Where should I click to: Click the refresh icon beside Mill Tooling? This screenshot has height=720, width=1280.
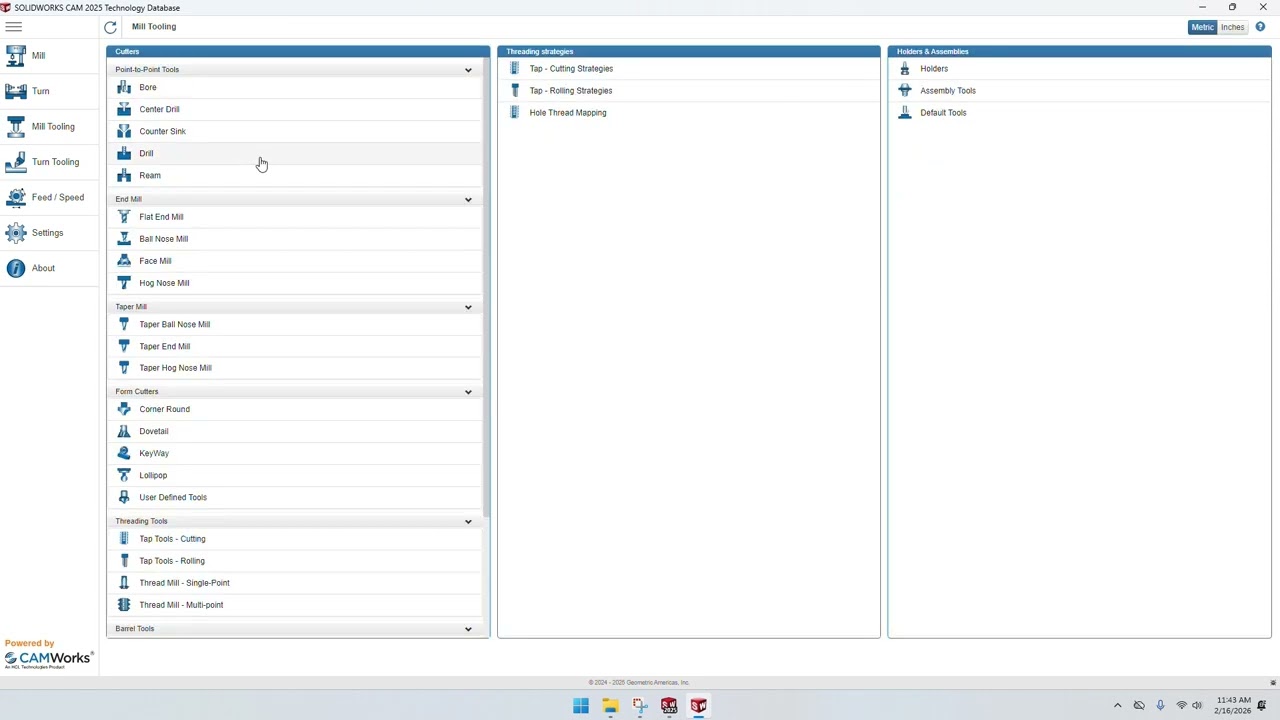click(x=110, y=27)
